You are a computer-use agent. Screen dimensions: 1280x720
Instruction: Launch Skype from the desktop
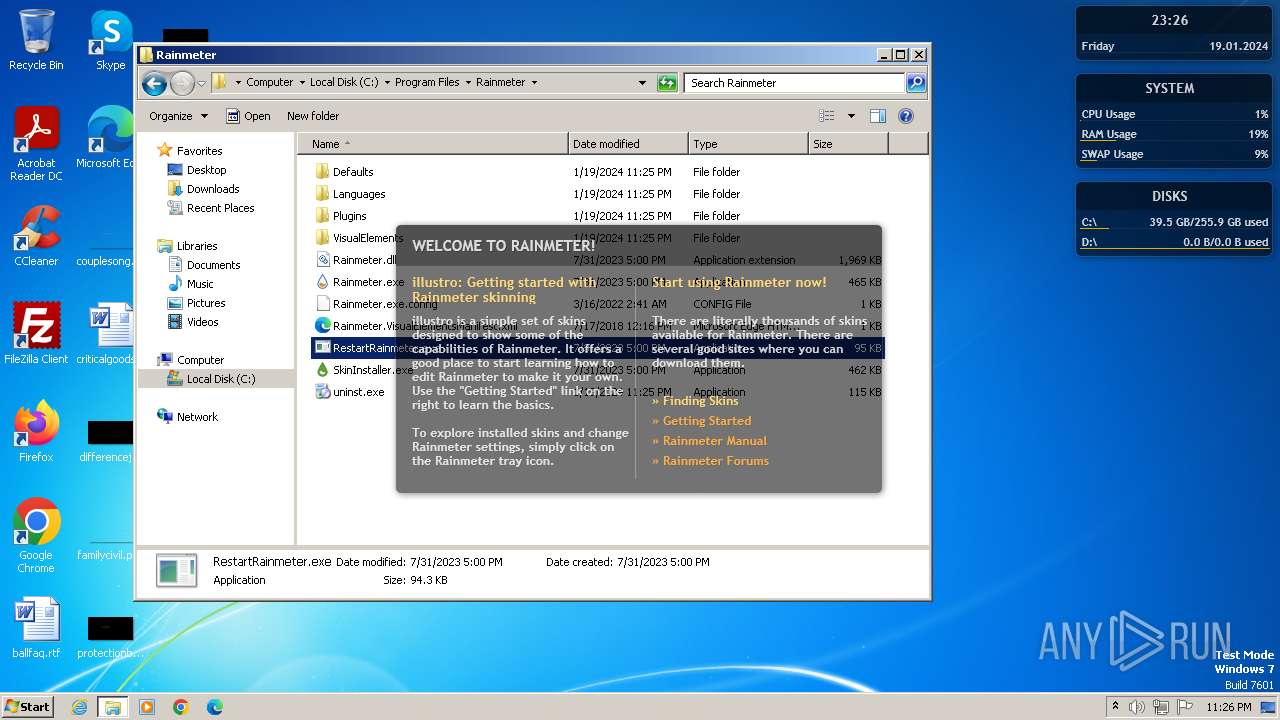[x=111, y=40]
